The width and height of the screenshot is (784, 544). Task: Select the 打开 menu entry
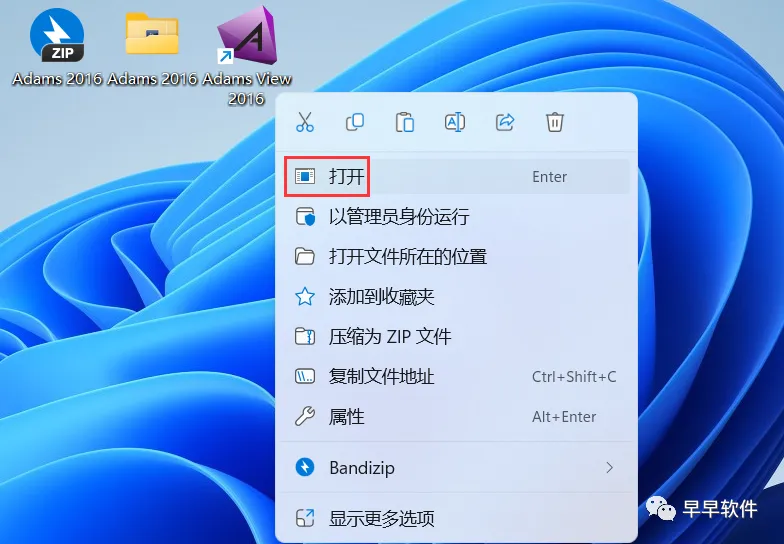[456, 176]
